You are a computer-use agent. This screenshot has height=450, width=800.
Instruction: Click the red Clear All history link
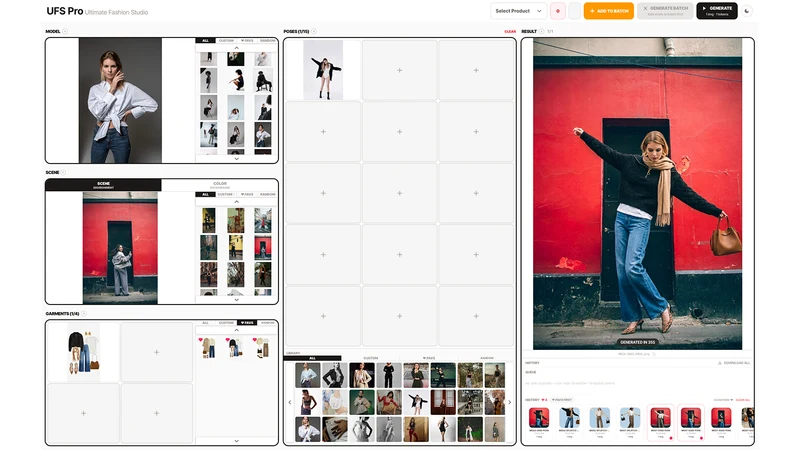pyautogui.click(x=743, y=400)
